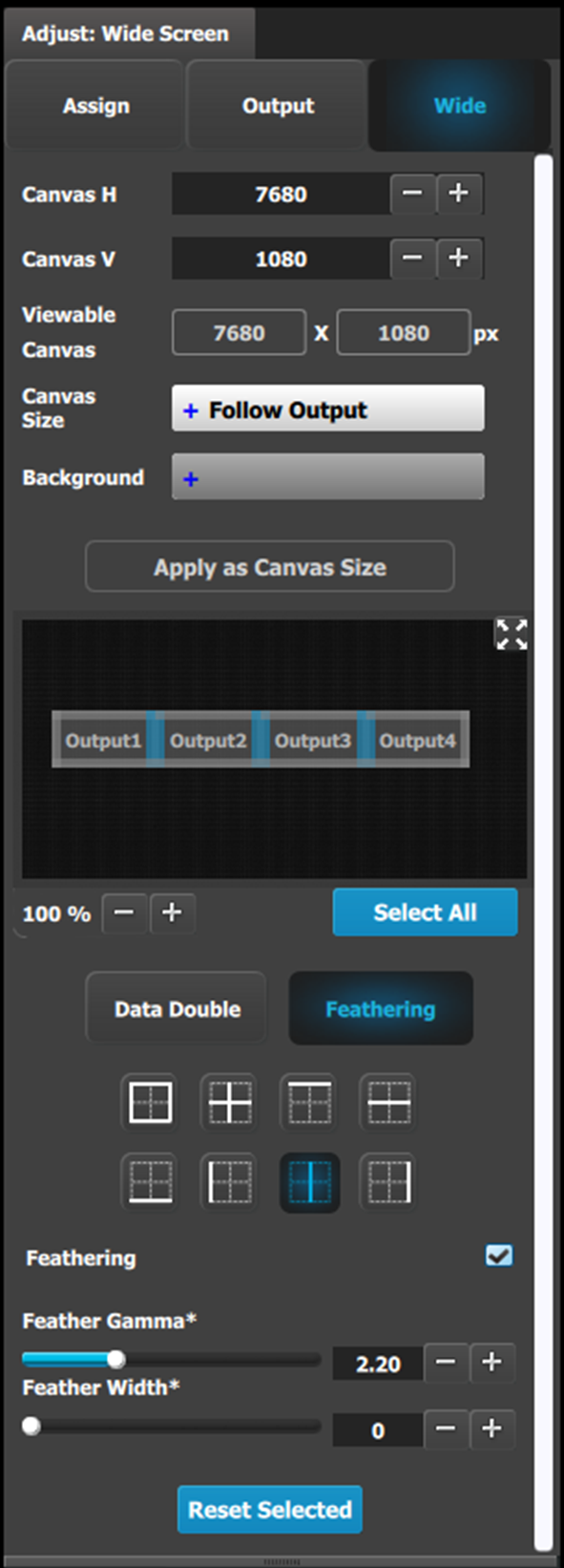Screen dimensions: 564x1568
Task: Expand the Background dropdown
Action: click(x=327, y=477)
